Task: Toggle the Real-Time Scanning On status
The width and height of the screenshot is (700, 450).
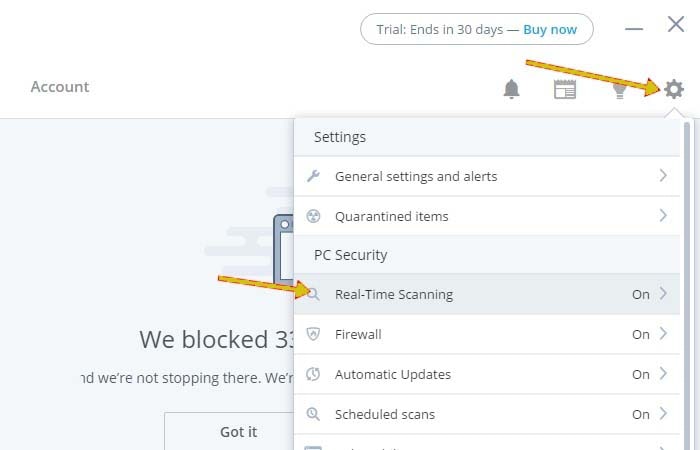Action: point(641,294)
